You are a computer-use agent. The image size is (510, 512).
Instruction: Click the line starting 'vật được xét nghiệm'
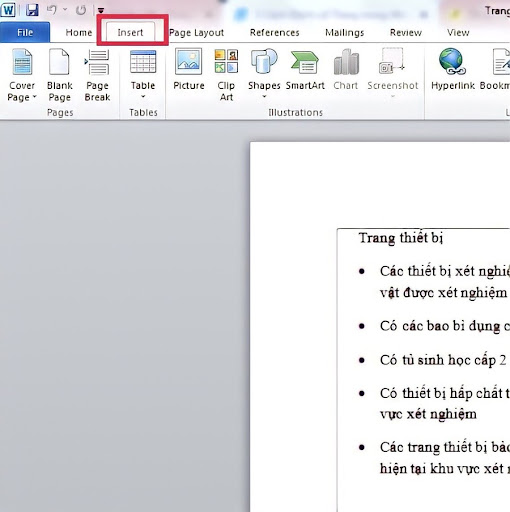(x=444, y=293)
